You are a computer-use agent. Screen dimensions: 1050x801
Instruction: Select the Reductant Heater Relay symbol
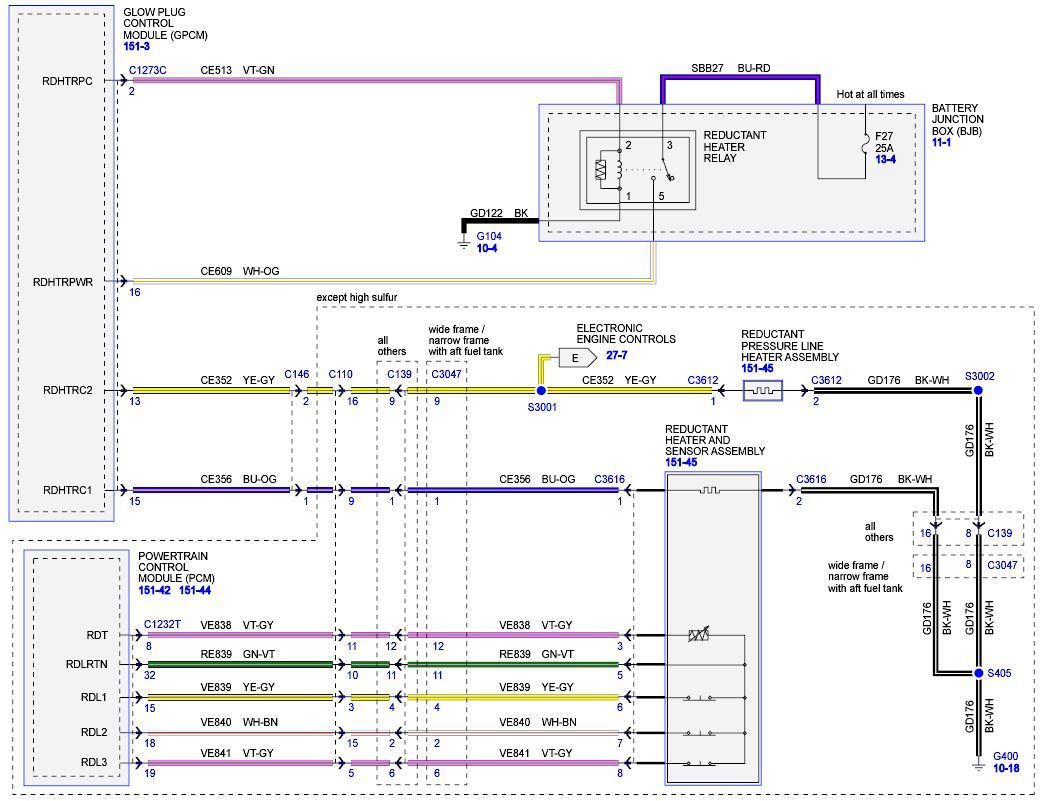coord(640,168)
